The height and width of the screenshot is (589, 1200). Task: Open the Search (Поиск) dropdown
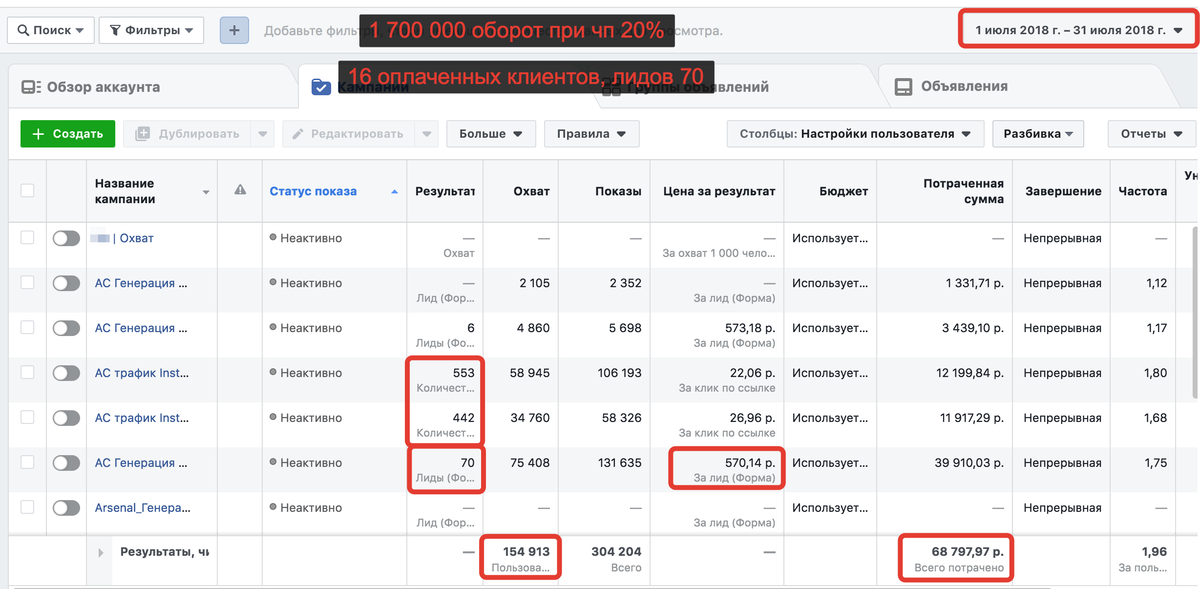[51, 30]
